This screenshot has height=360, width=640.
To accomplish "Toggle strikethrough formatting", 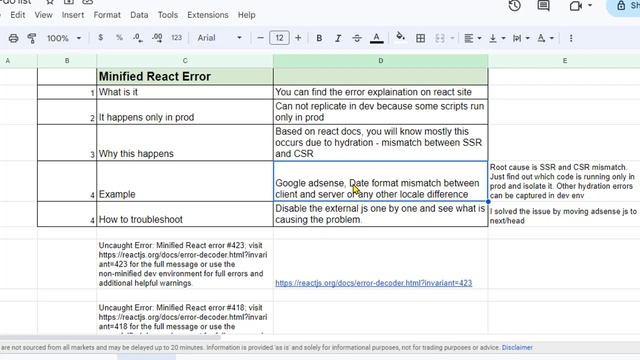I will tap(357, 38).
